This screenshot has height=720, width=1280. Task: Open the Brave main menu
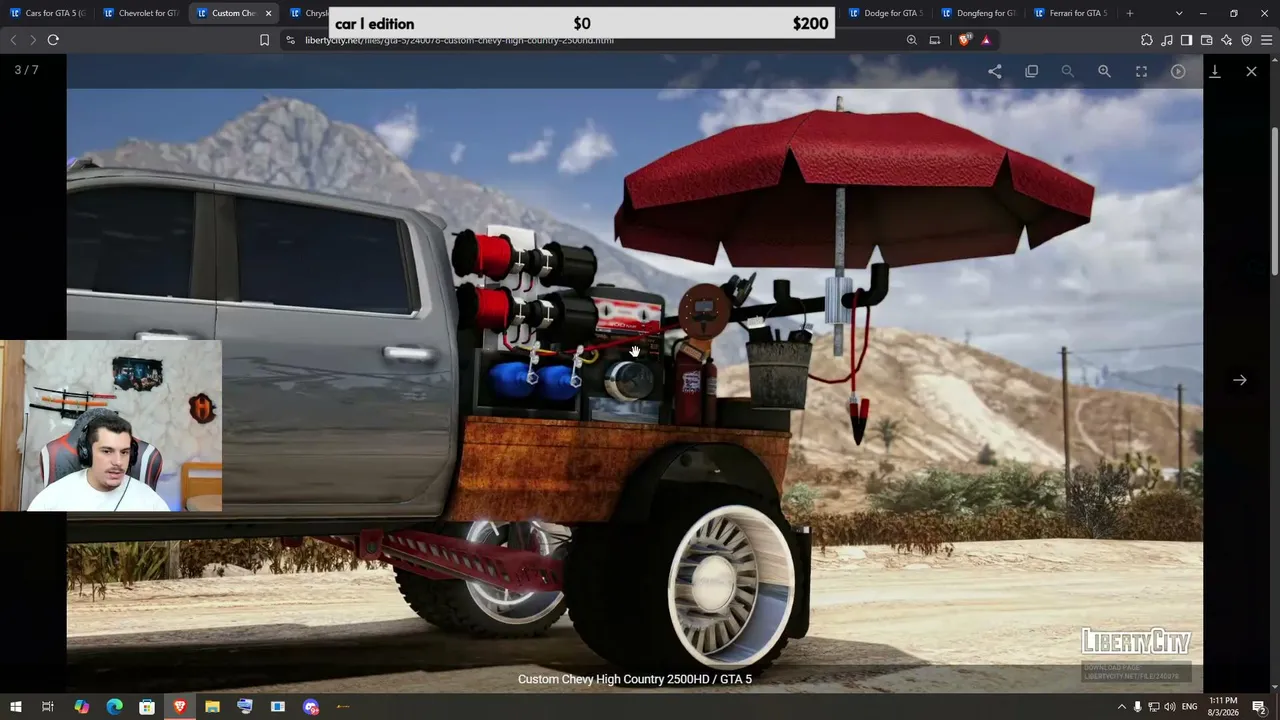[x=1266, y=40]
